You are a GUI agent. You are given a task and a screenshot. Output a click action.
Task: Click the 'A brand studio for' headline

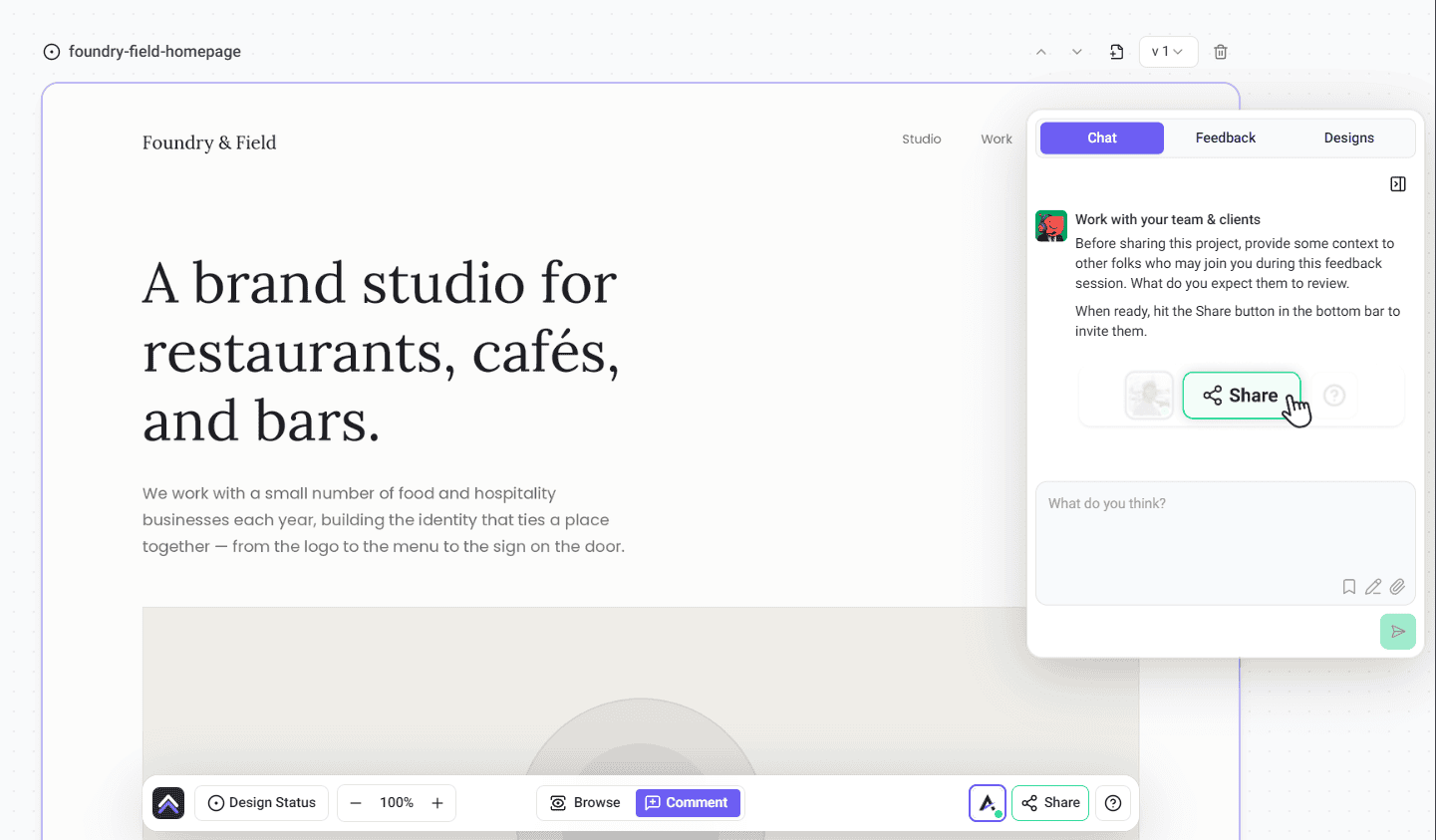pos(380,283)
